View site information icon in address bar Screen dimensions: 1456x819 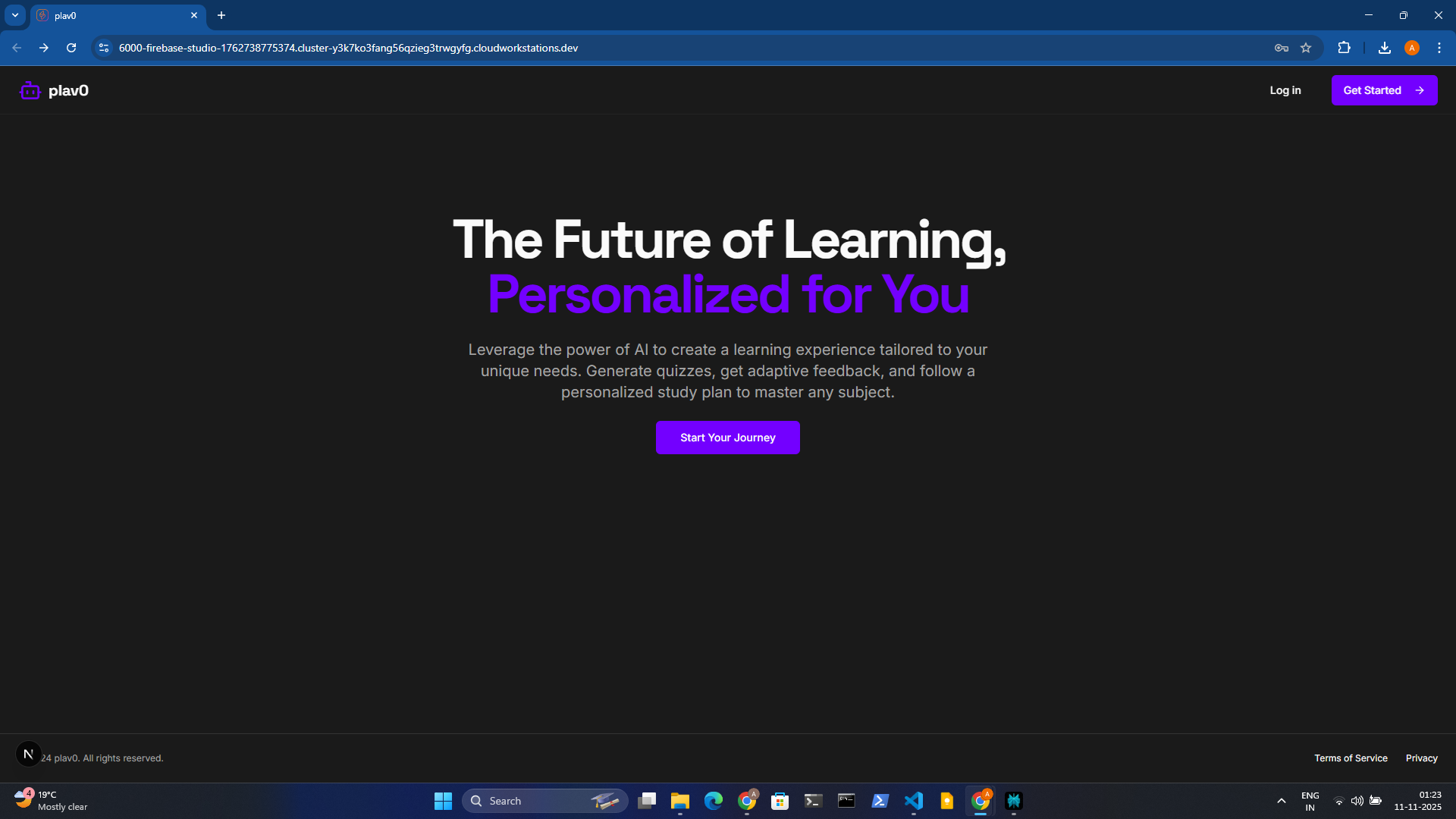coord(104,48)
